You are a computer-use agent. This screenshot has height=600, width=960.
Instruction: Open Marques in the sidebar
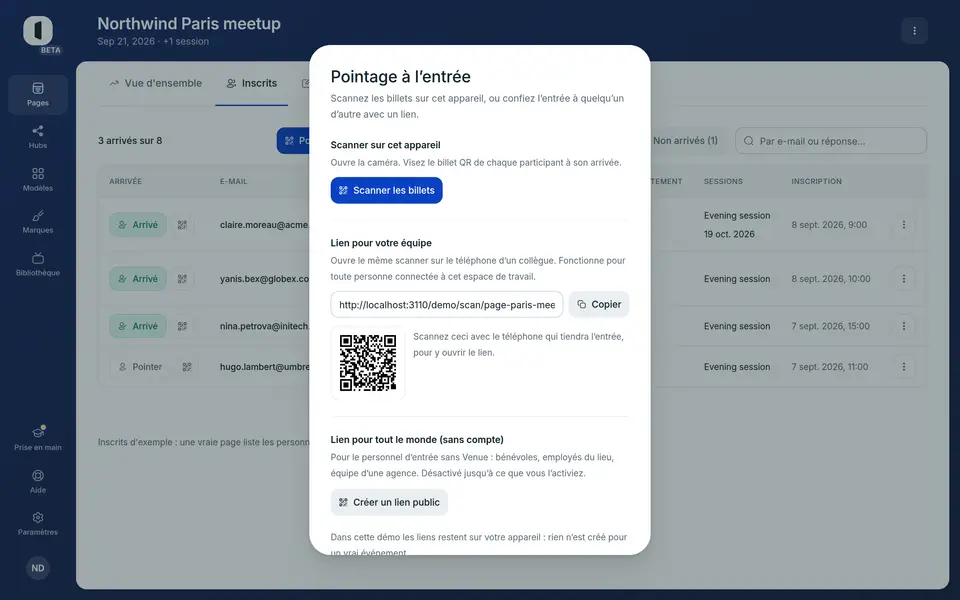tap(38, 222)
